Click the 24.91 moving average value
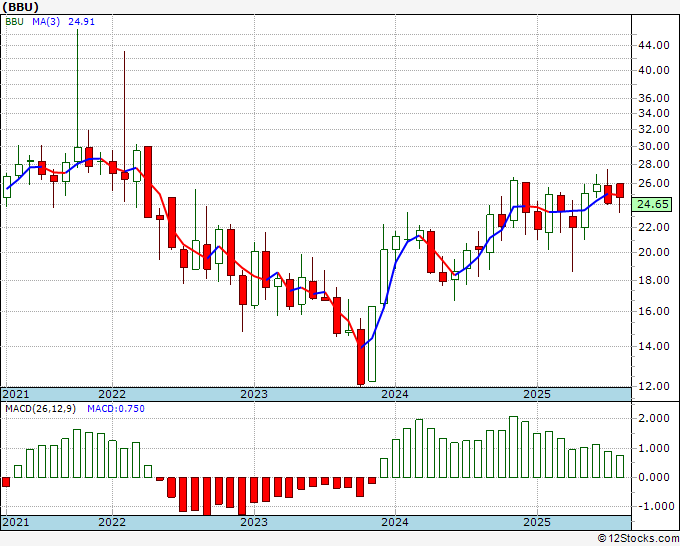Image resolution: width=680 pixels, height=546 pixels. click(x=81, y=21)
